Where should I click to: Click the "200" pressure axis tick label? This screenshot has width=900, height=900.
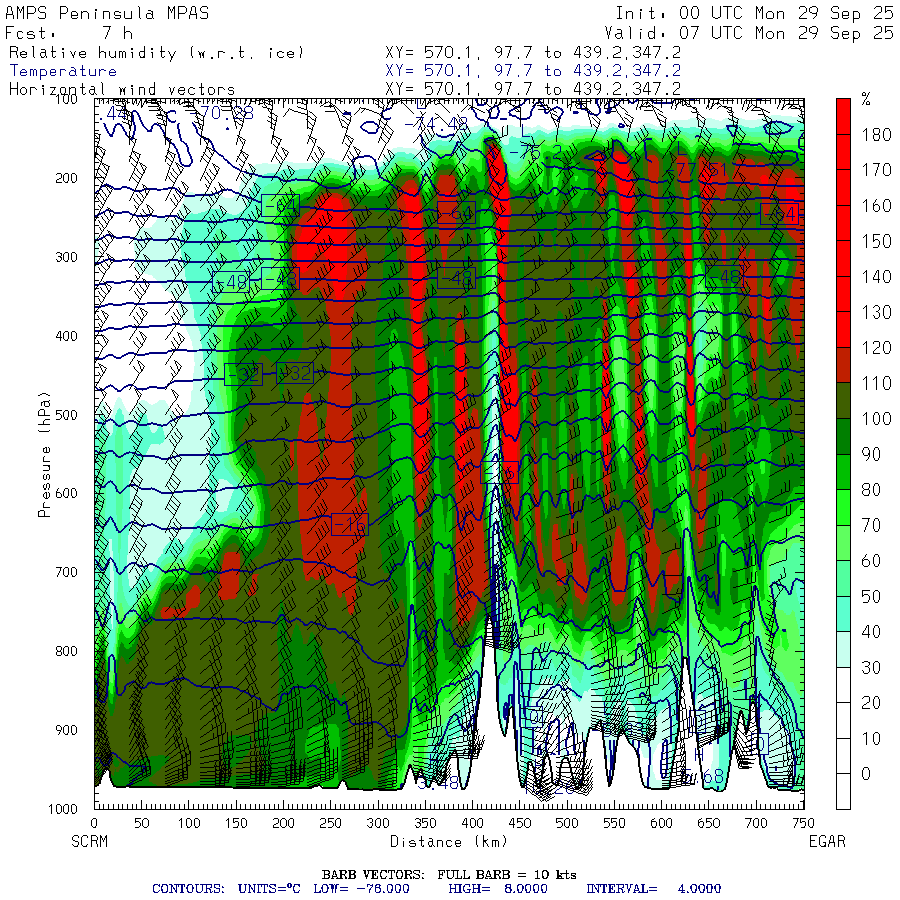[66, 178]
